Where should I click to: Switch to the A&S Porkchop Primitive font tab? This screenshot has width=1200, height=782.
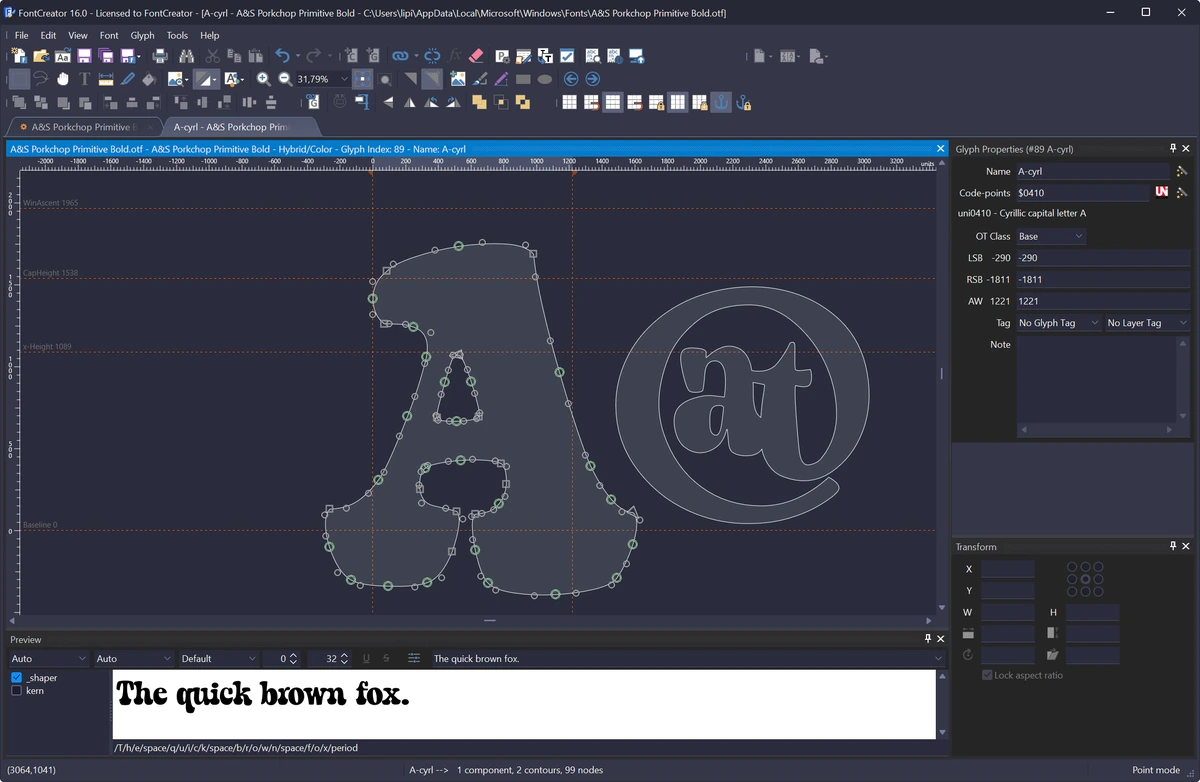tap(84, 127)
